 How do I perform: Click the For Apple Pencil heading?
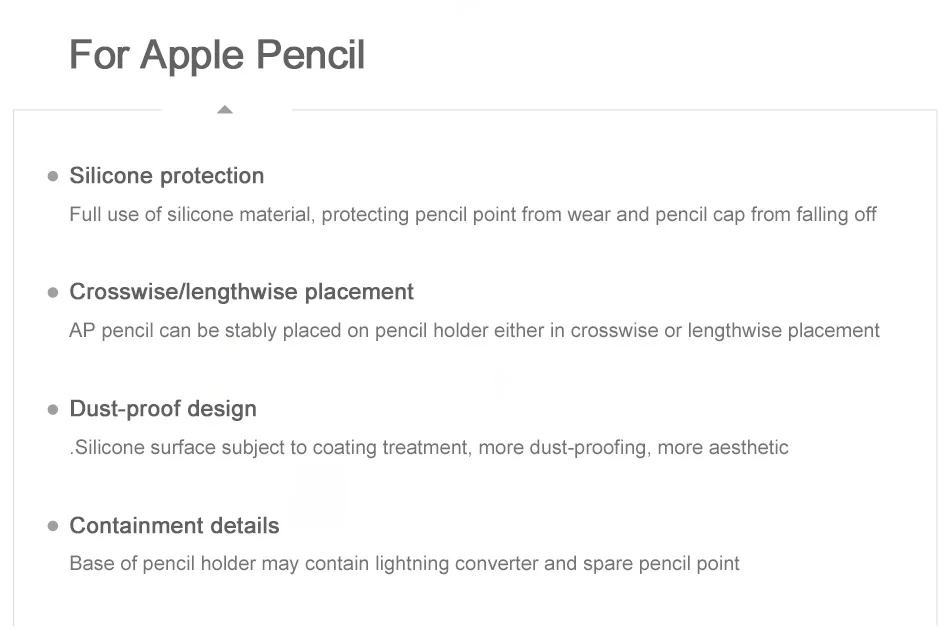click(x=217, y=56)
